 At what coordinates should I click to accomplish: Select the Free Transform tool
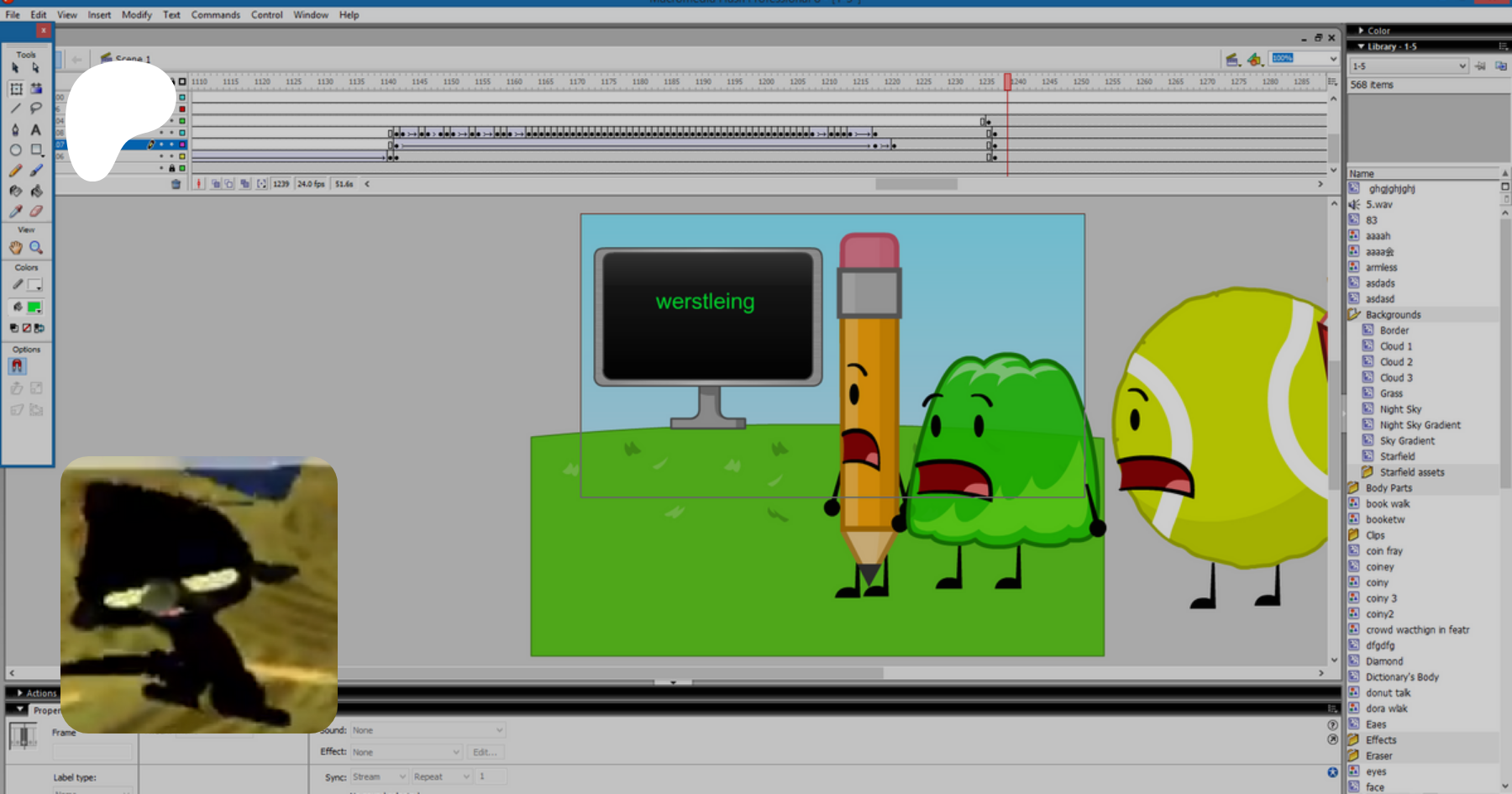click(x=16, y=88)
